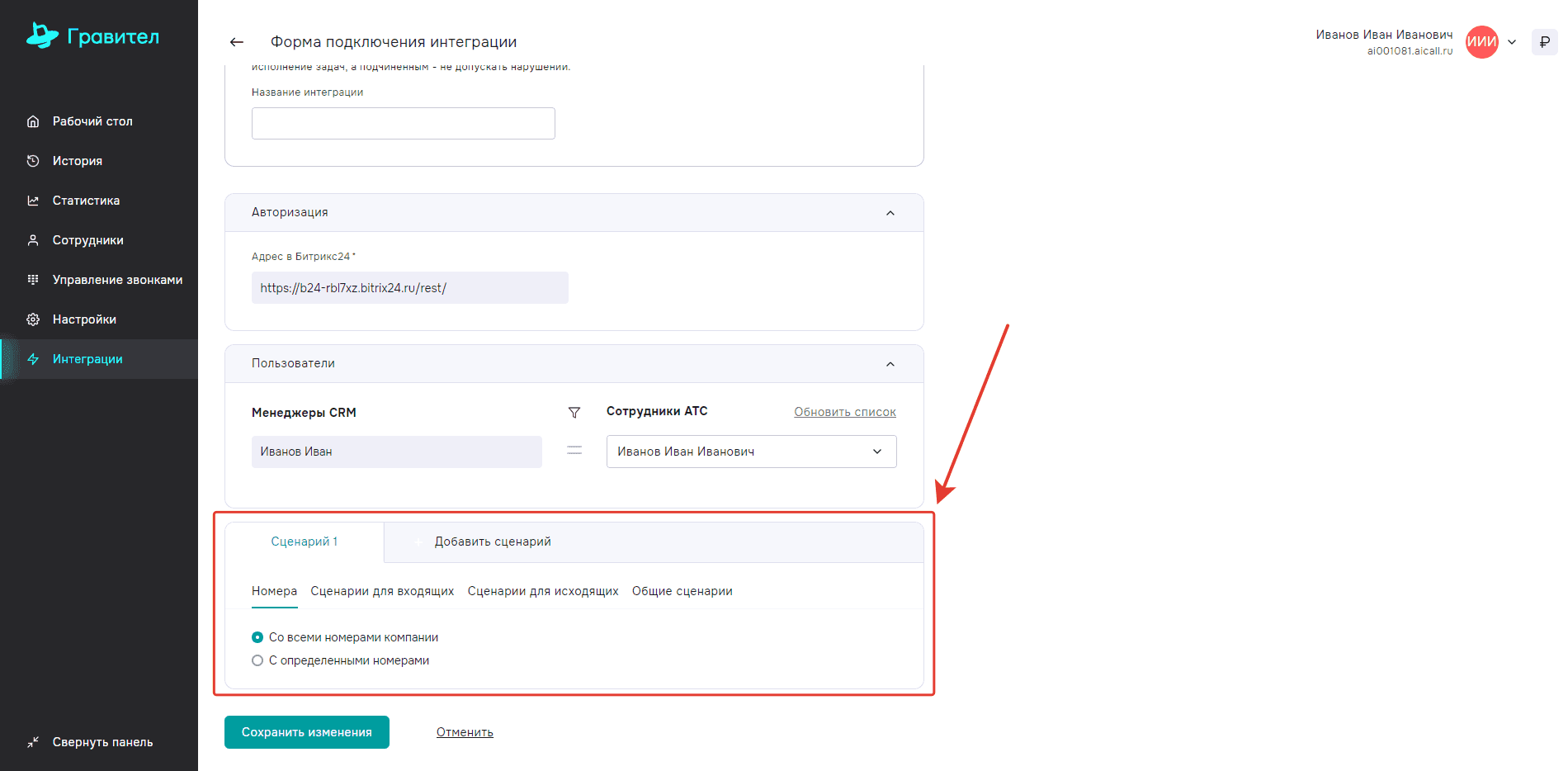Open Сотрудники АТС dropdown Иванов Иван Иванович
The height and width of the screenshot is (771, 1568).
click(x=751, y=452)
